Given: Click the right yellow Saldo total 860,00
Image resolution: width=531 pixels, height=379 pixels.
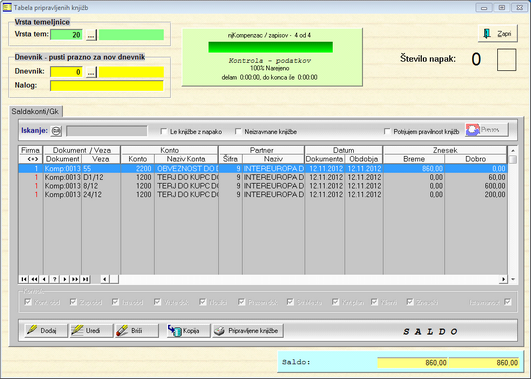Looking at the screenshot, I should point(484,363).
